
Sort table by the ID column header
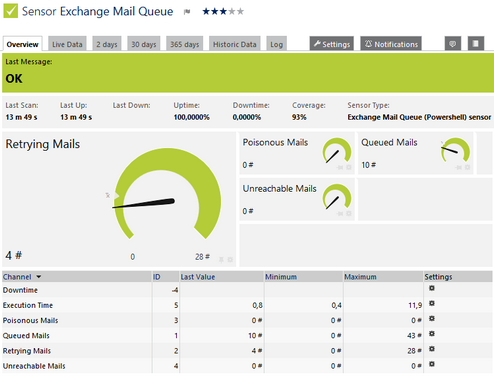tap(157, 277)
